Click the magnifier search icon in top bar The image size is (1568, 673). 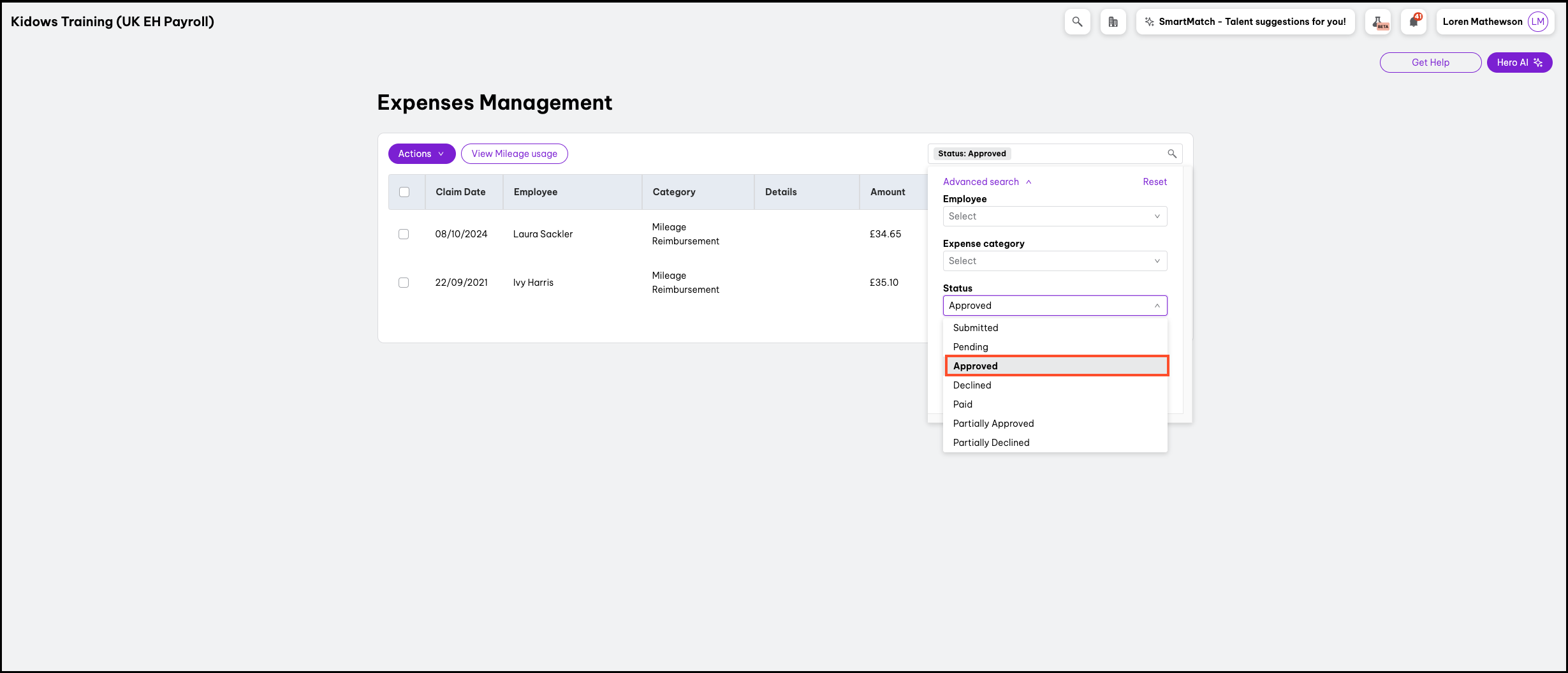coord(1077,22)
